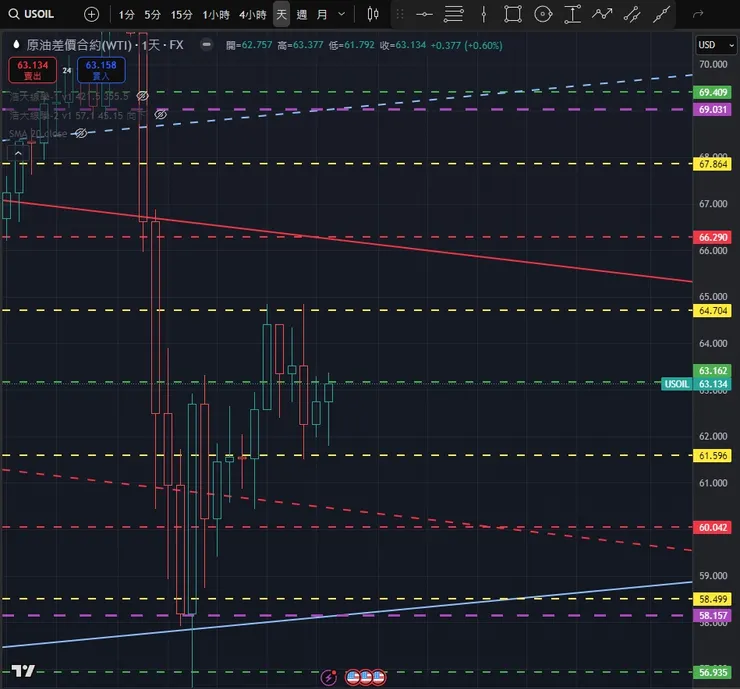Click the 61.596 yellow price label
Screen dimensions: 740x689
pyautogui.click(x=712, y=456)
